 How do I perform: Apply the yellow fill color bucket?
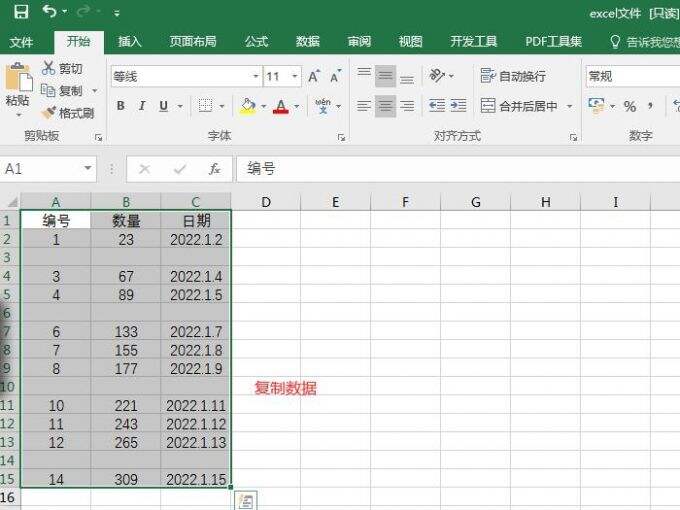[247, 106]
